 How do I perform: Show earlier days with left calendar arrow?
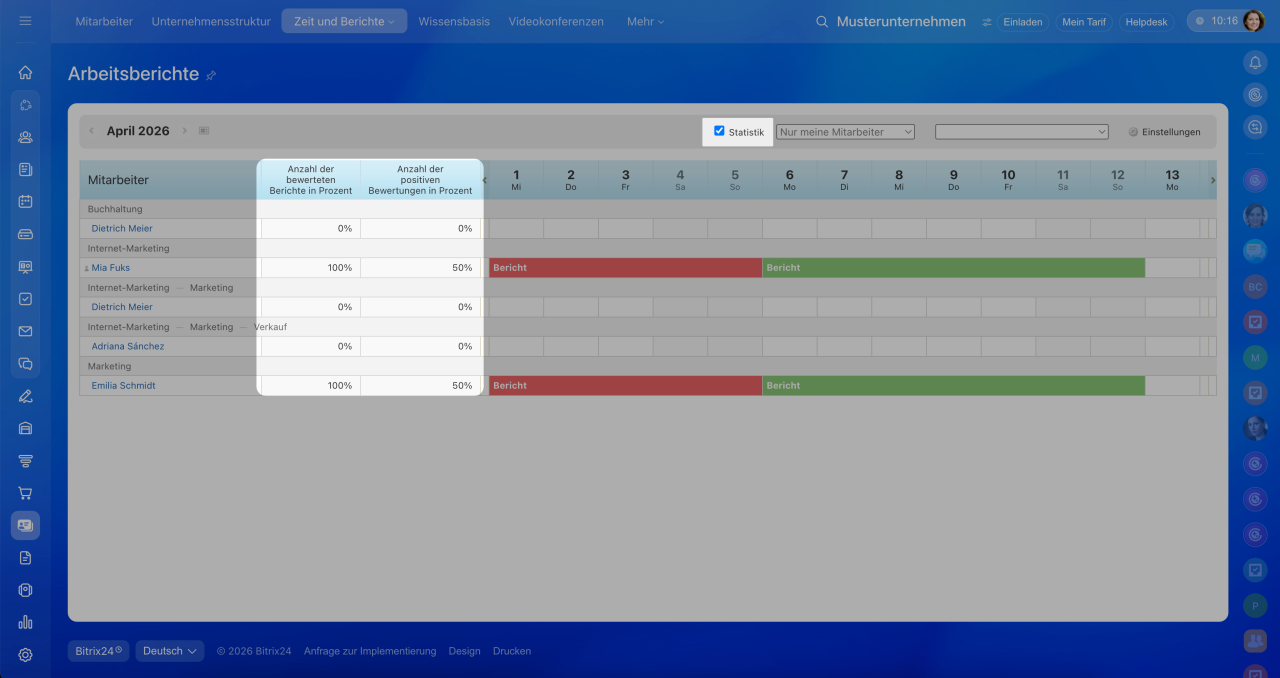485,180
